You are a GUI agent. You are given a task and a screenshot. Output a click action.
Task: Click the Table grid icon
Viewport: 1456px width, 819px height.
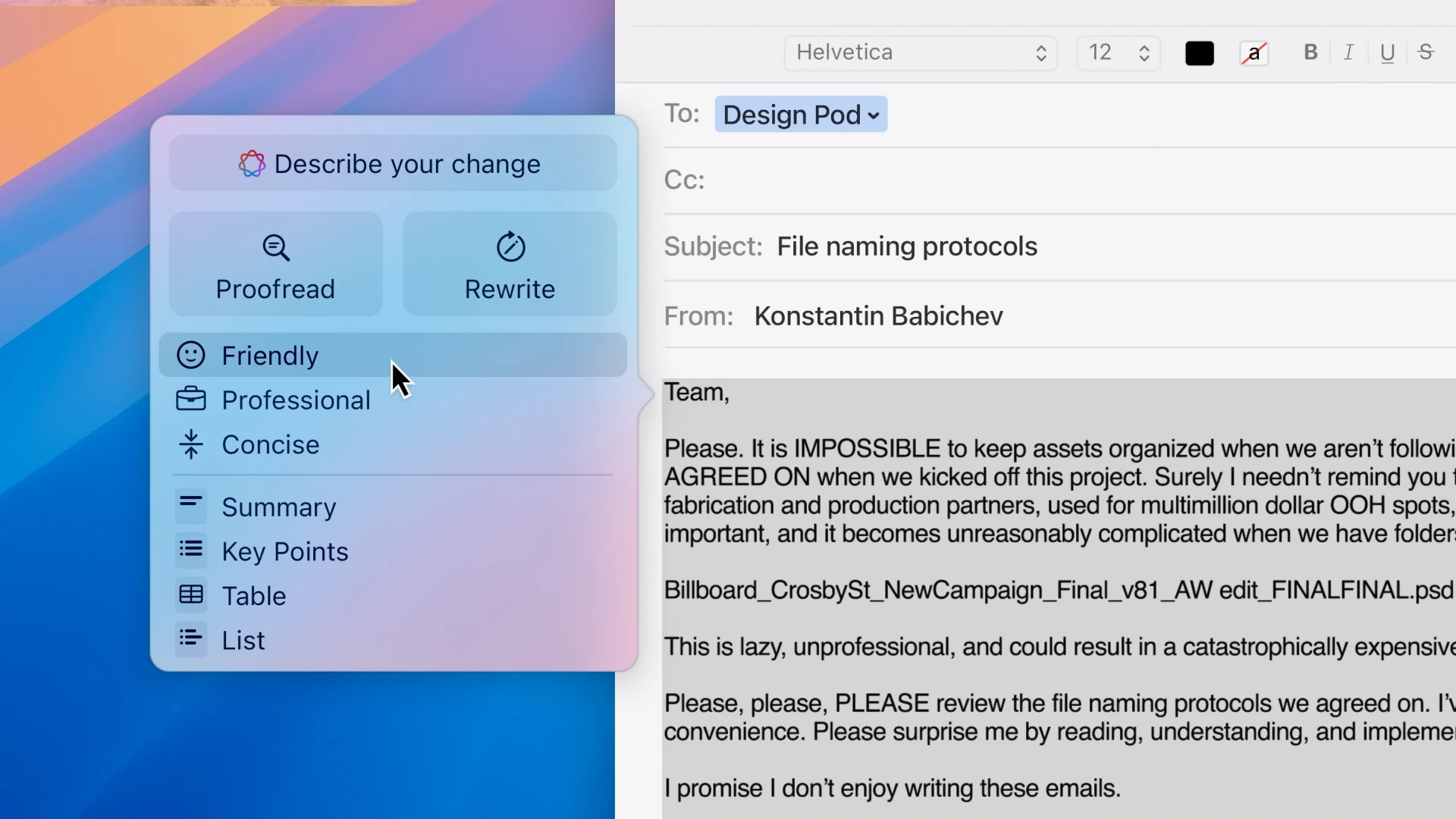point(190,595)
